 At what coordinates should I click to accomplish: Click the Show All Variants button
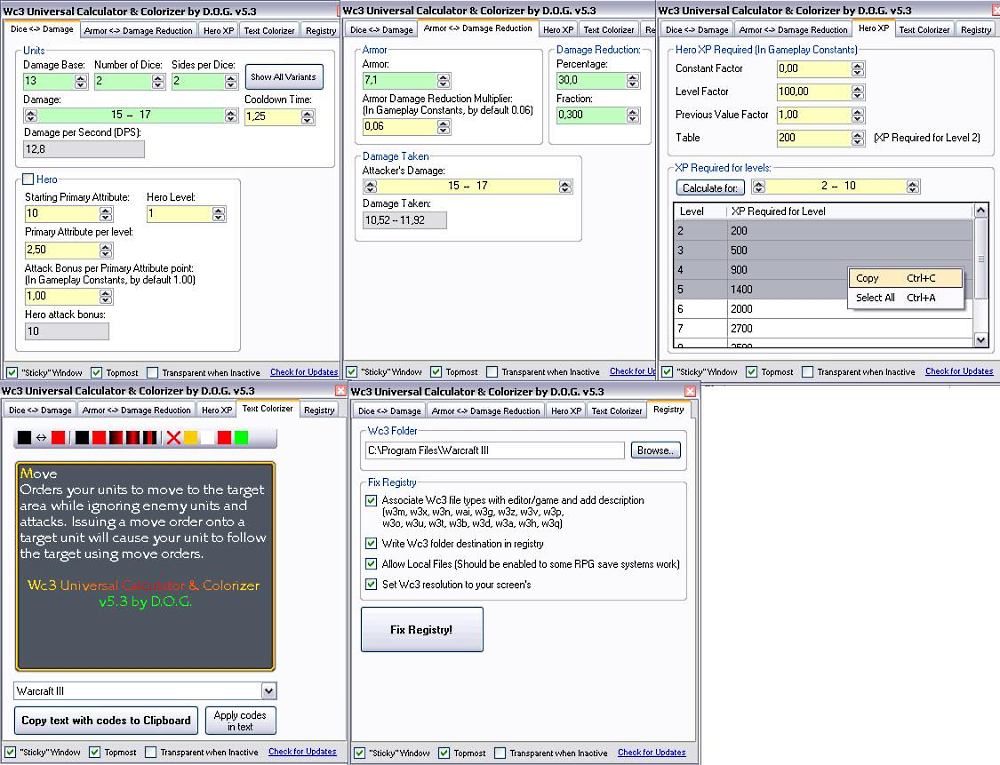click(x=284, y=77)
